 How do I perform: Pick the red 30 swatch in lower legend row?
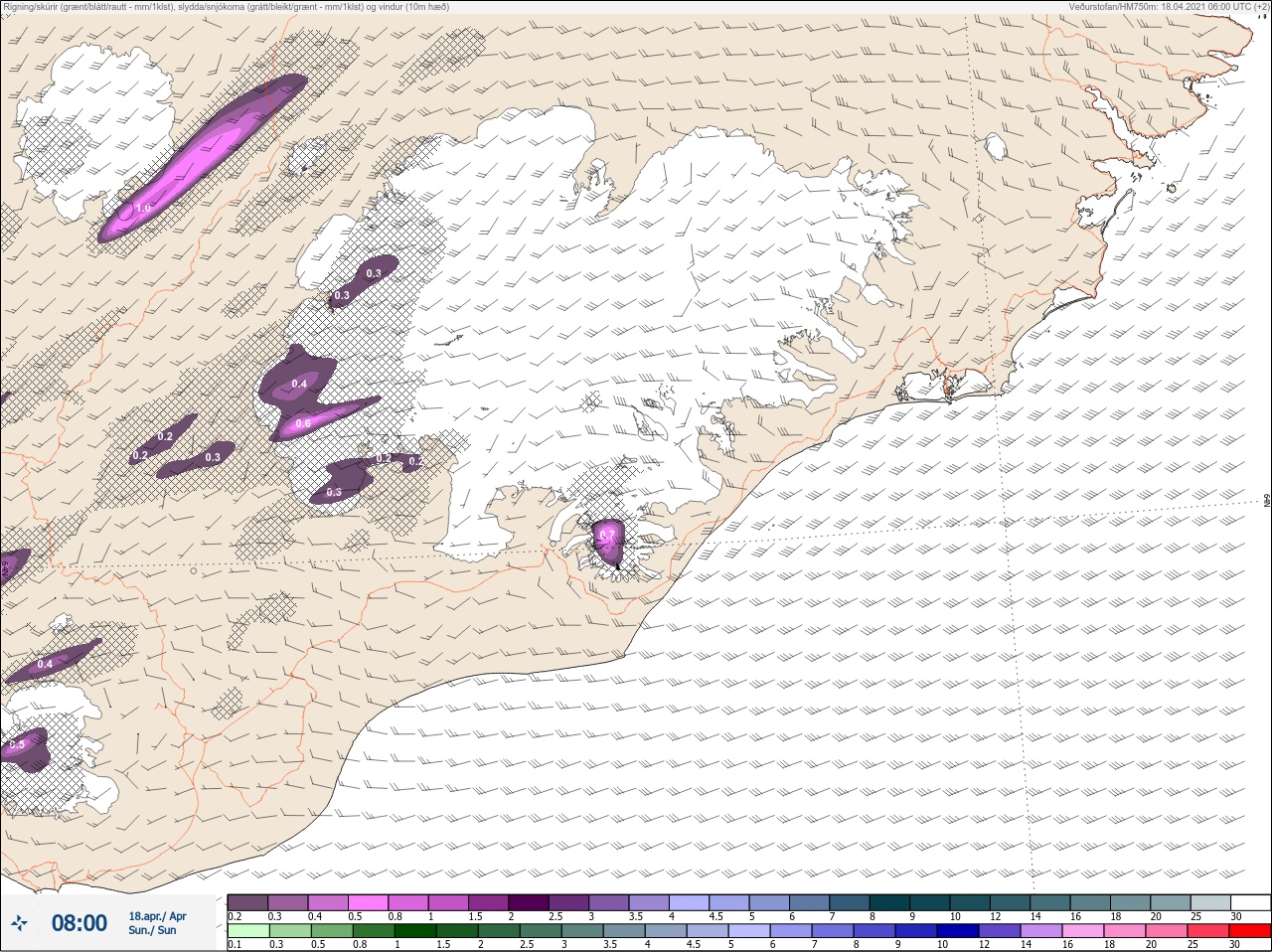1249,931
